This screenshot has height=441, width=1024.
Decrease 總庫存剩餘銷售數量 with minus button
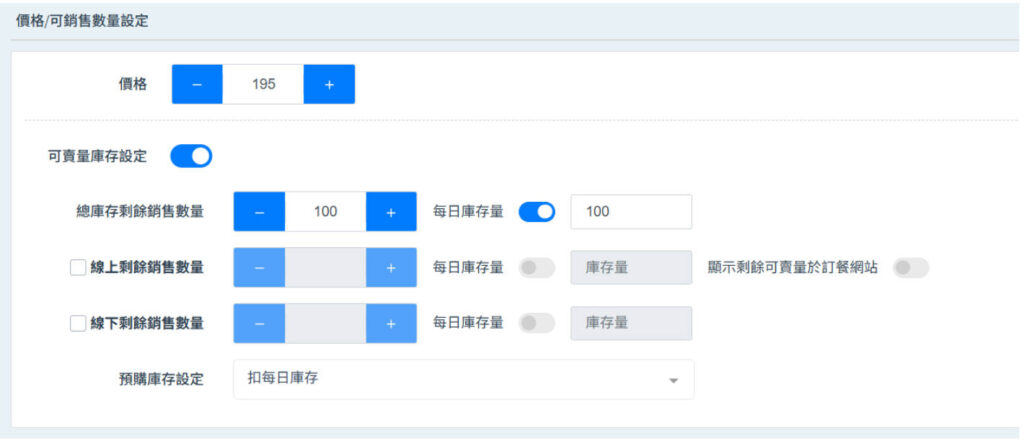point(259,212)
